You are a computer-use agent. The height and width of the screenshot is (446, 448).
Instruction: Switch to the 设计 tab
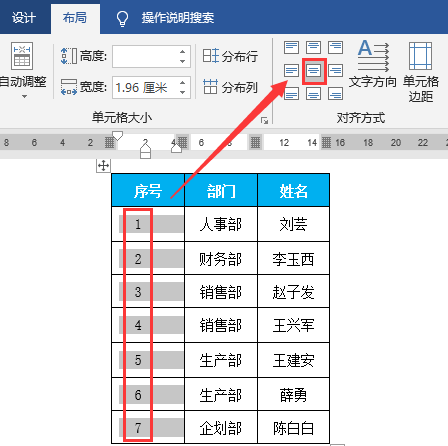point(23,18)
